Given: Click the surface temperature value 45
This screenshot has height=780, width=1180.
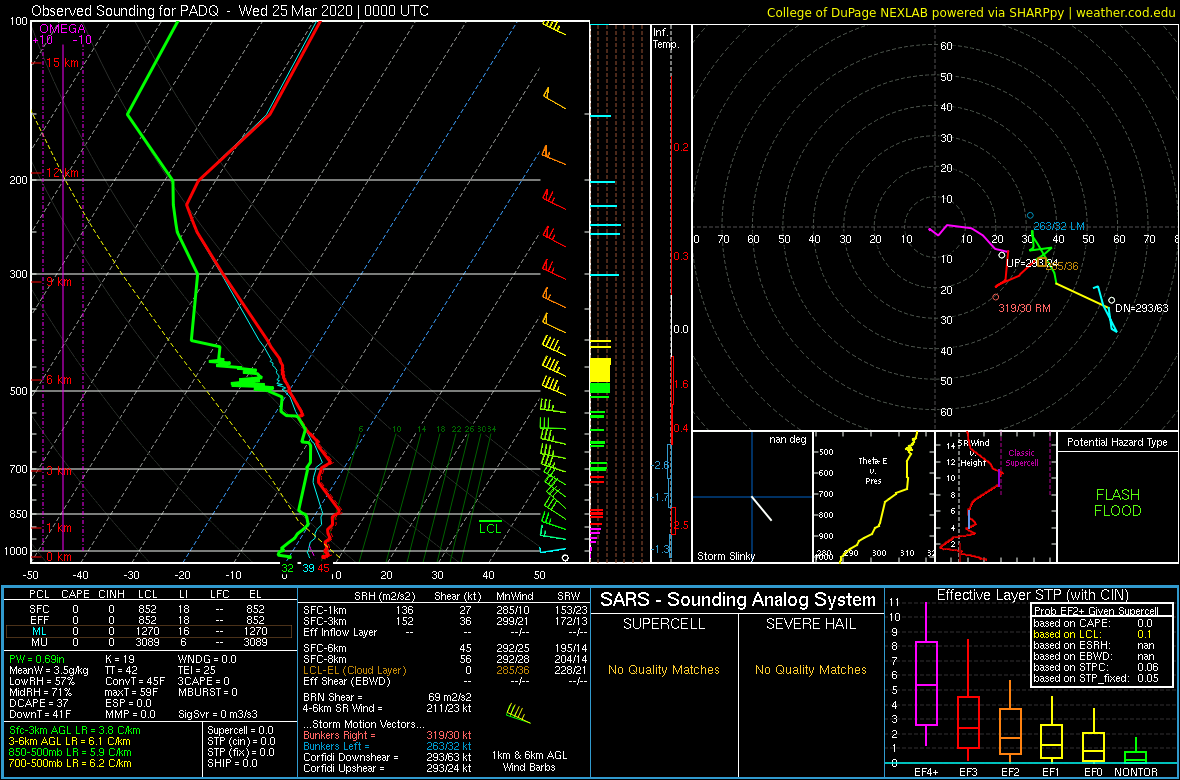Looking at the screenshot, I should pyautogui.click(x=324, y=568).
